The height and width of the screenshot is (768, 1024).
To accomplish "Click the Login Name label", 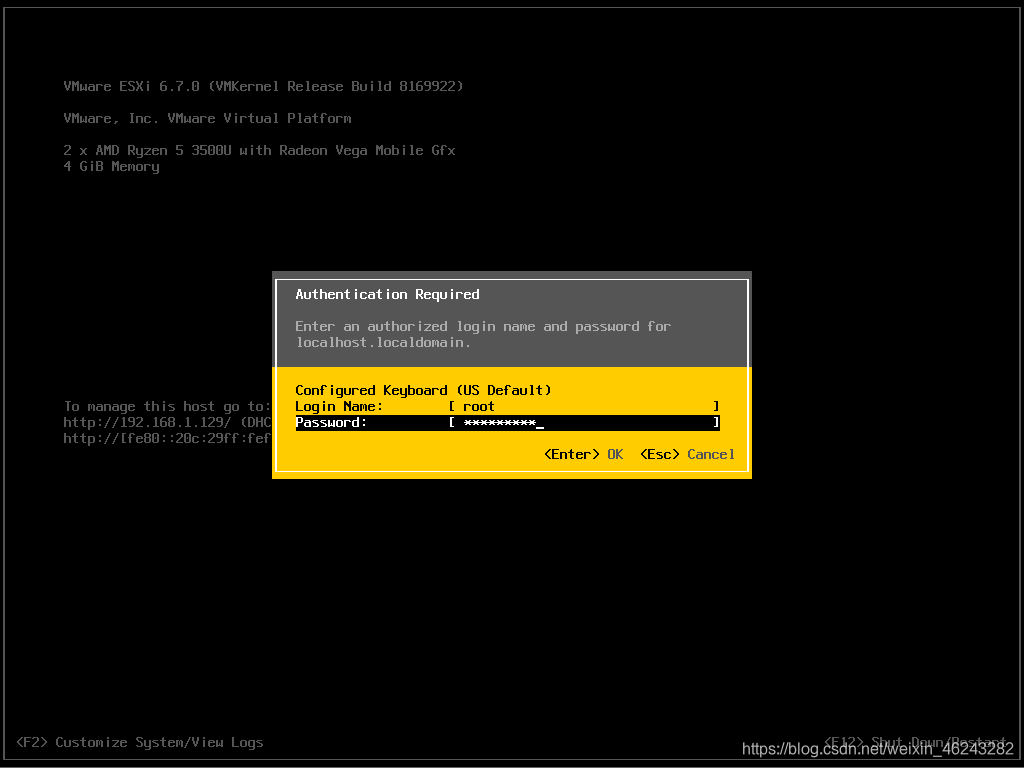I will (x=339, y=406).
